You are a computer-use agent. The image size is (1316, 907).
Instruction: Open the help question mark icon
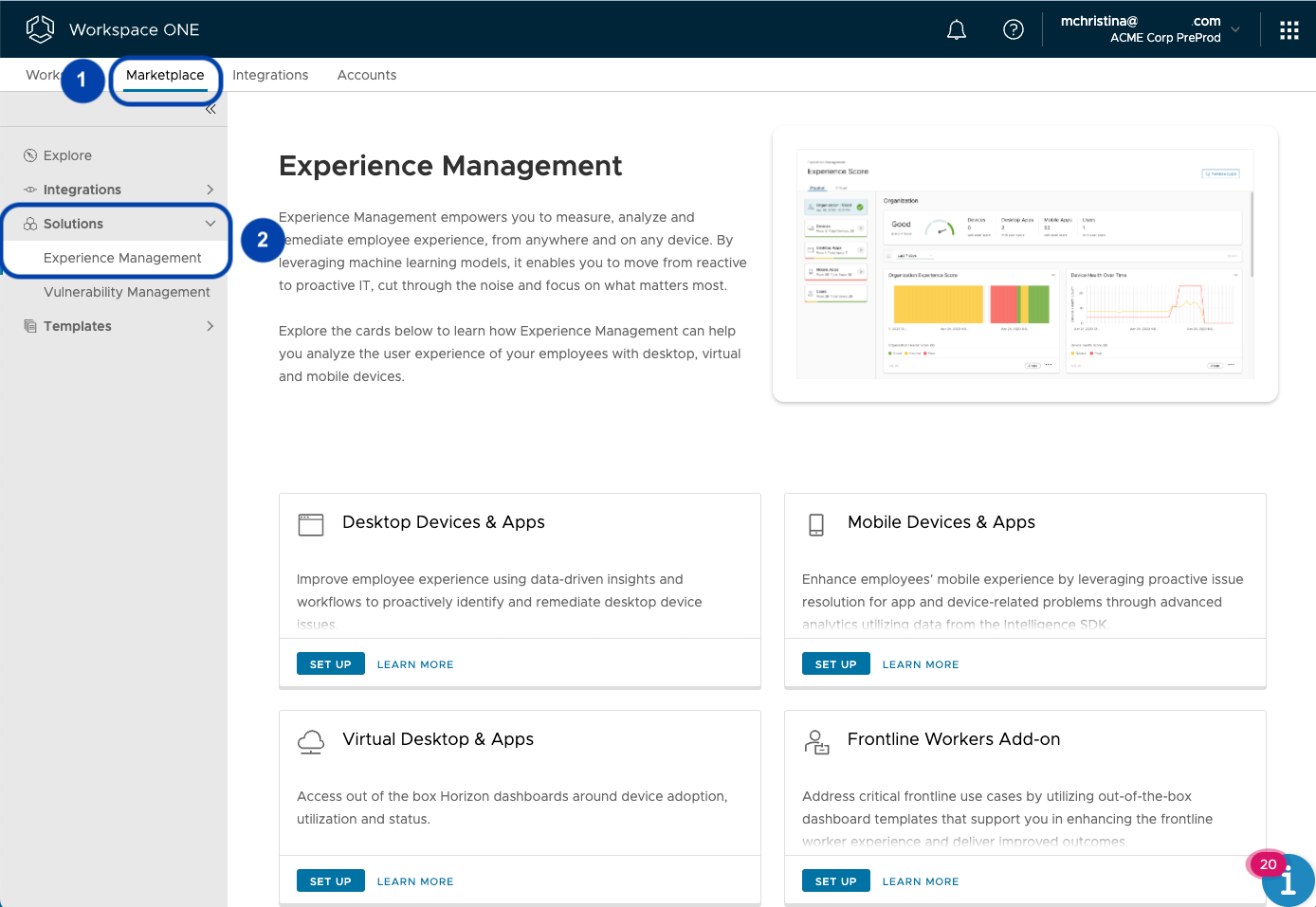tap(1013, 30)
